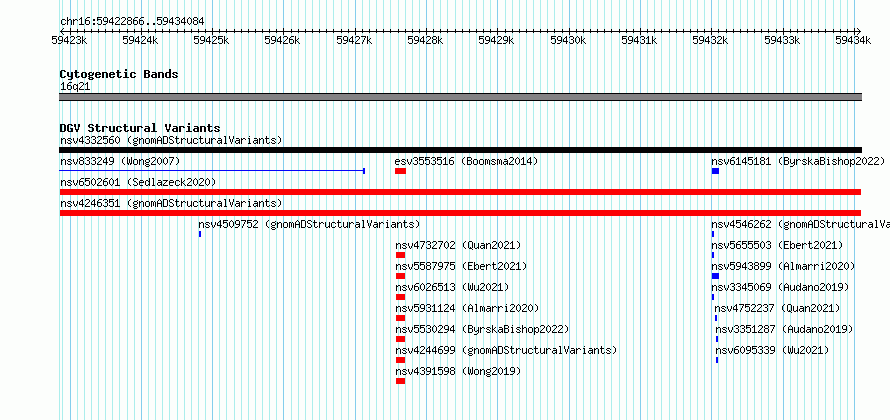
Task: Select the nsv833249 (Wong2007) label
Action: 120,161
